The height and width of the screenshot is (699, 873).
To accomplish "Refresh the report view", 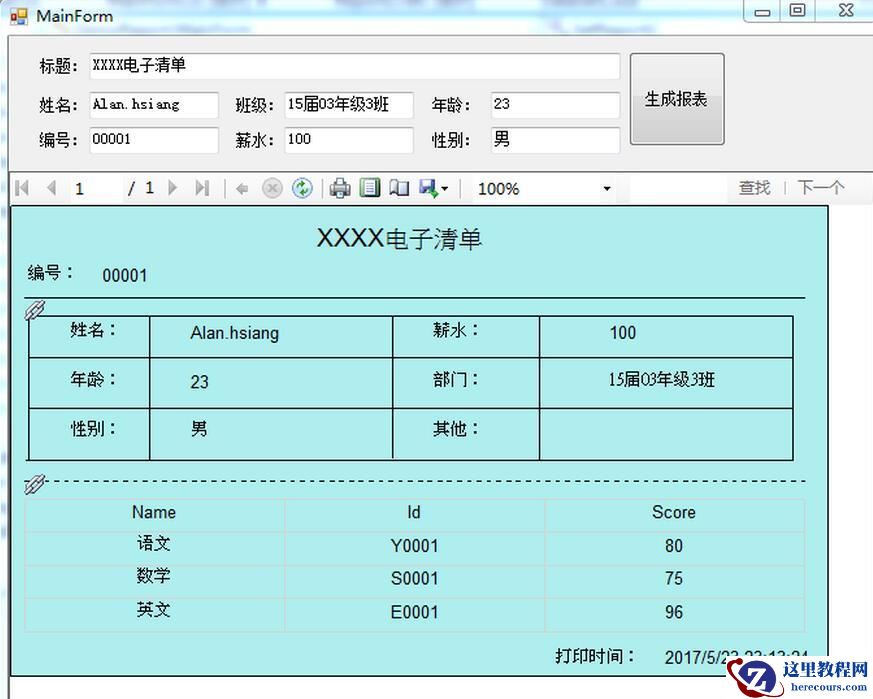I will [301, 188].
